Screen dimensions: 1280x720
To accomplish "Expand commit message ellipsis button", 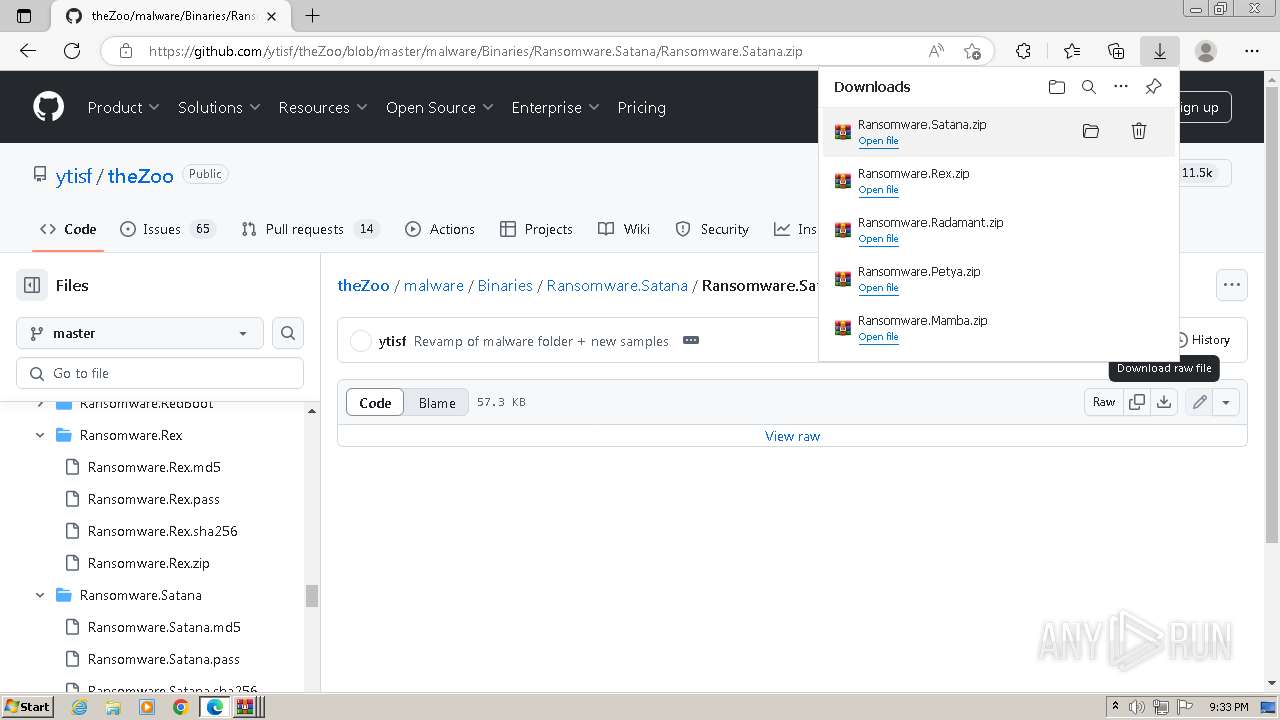I will point(691,340).
